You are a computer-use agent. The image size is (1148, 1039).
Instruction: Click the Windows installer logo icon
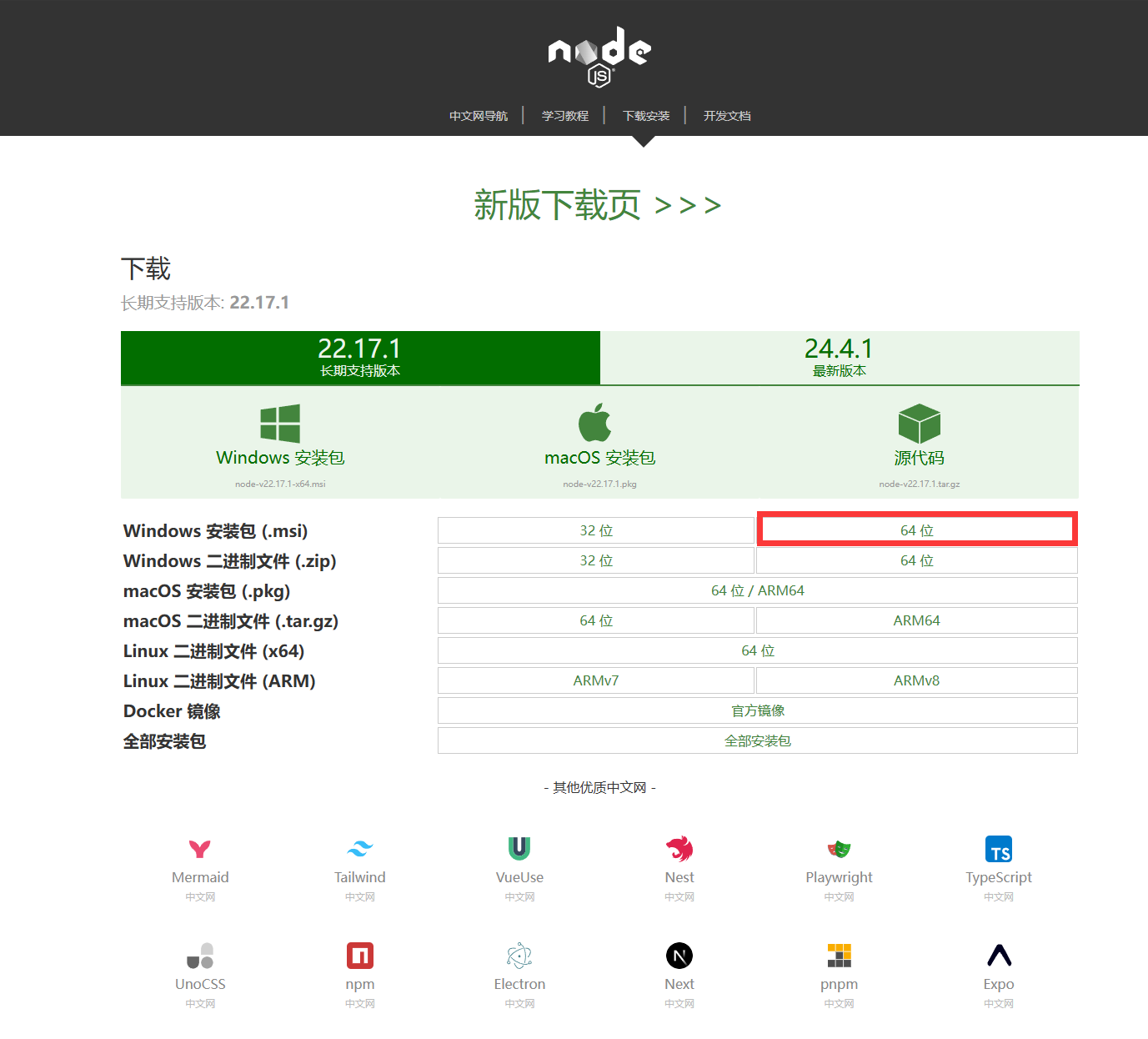280,424
